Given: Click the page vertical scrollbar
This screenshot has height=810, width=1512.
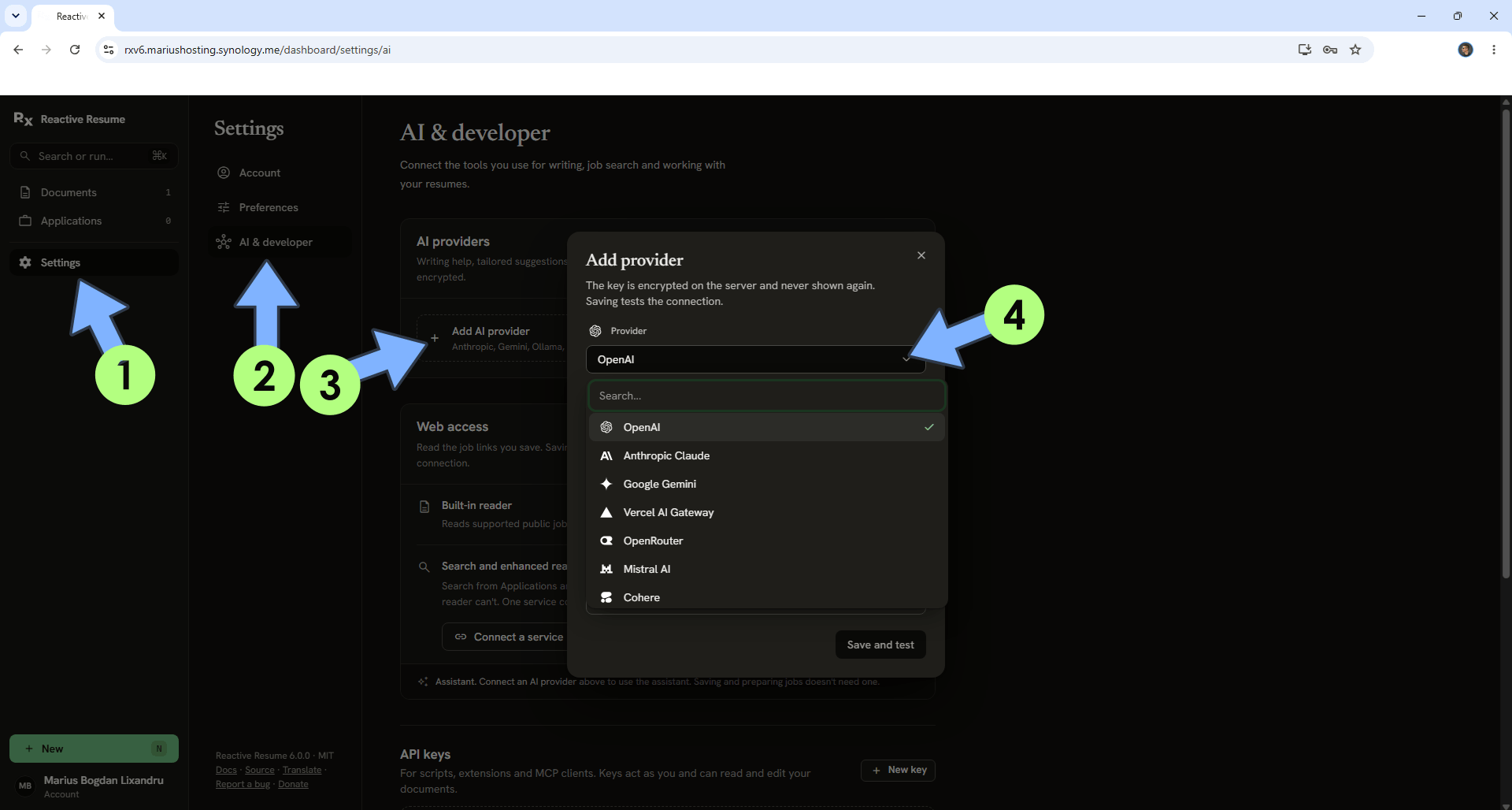Looking at the screenshot, I should point(1506,344).
